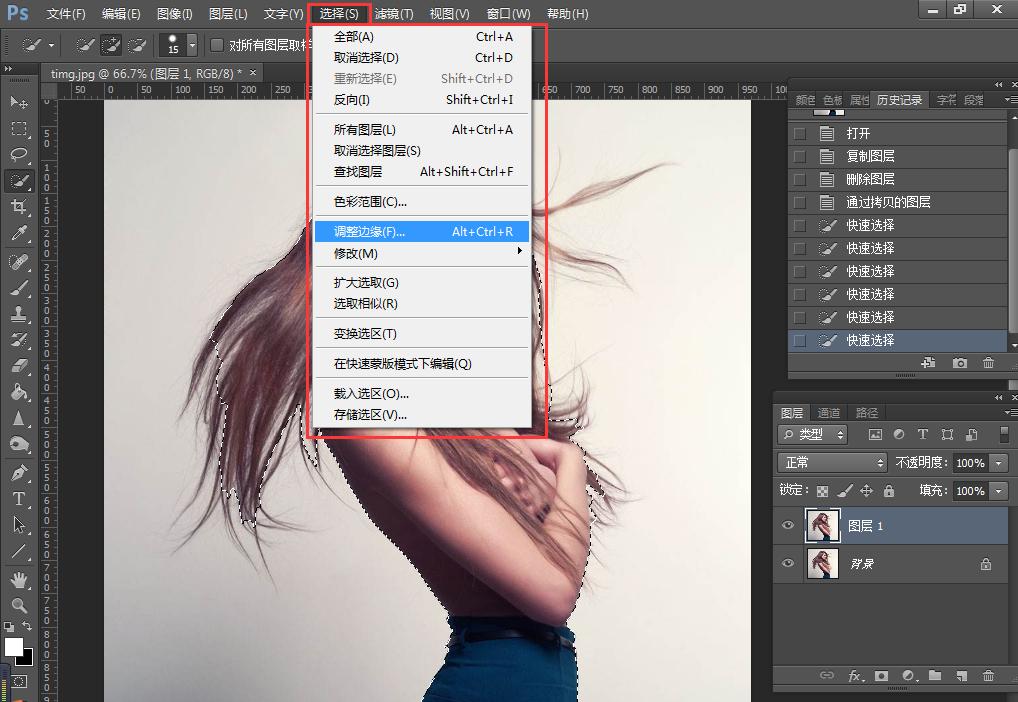Viewport: 1018px width, 702px height.
Task: Enable the 对所有图层取样 checkbox
Action: pos(217,45)
